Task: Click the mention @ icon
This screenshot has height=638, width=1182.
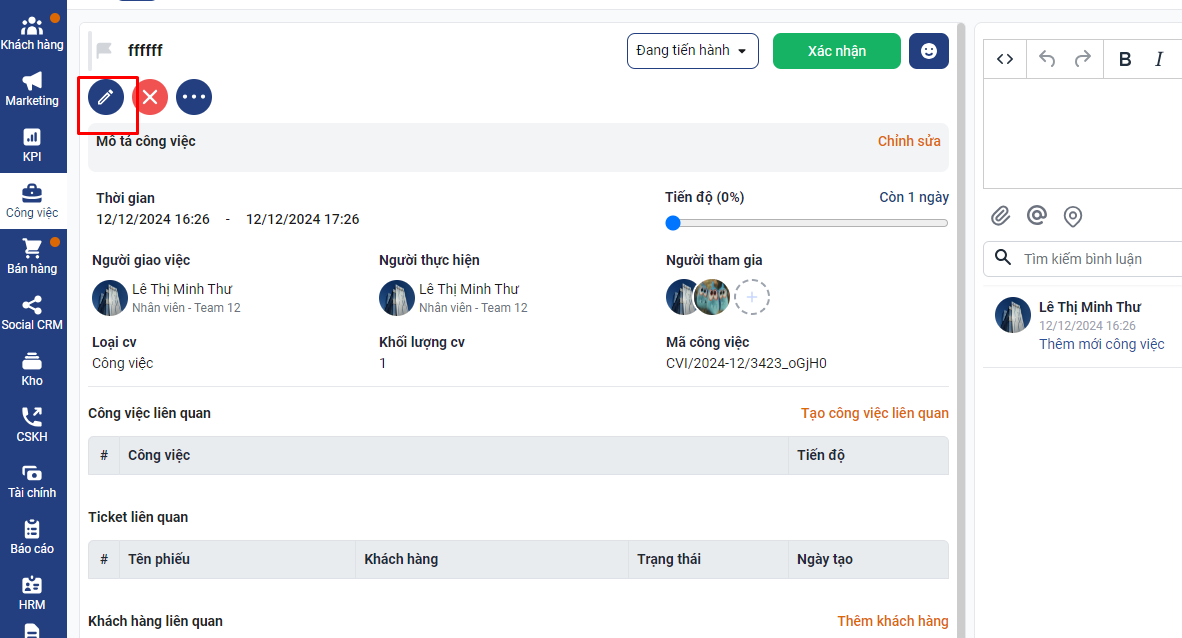Action: coord(1037,216)
